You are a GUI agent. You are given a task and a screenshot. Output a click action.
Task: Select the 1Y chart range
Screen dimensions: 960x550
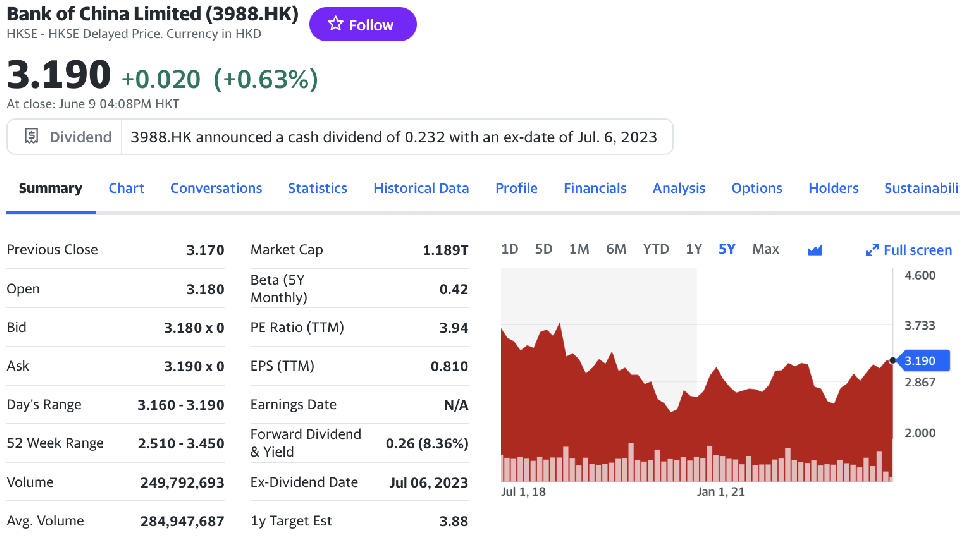[693, 249]
